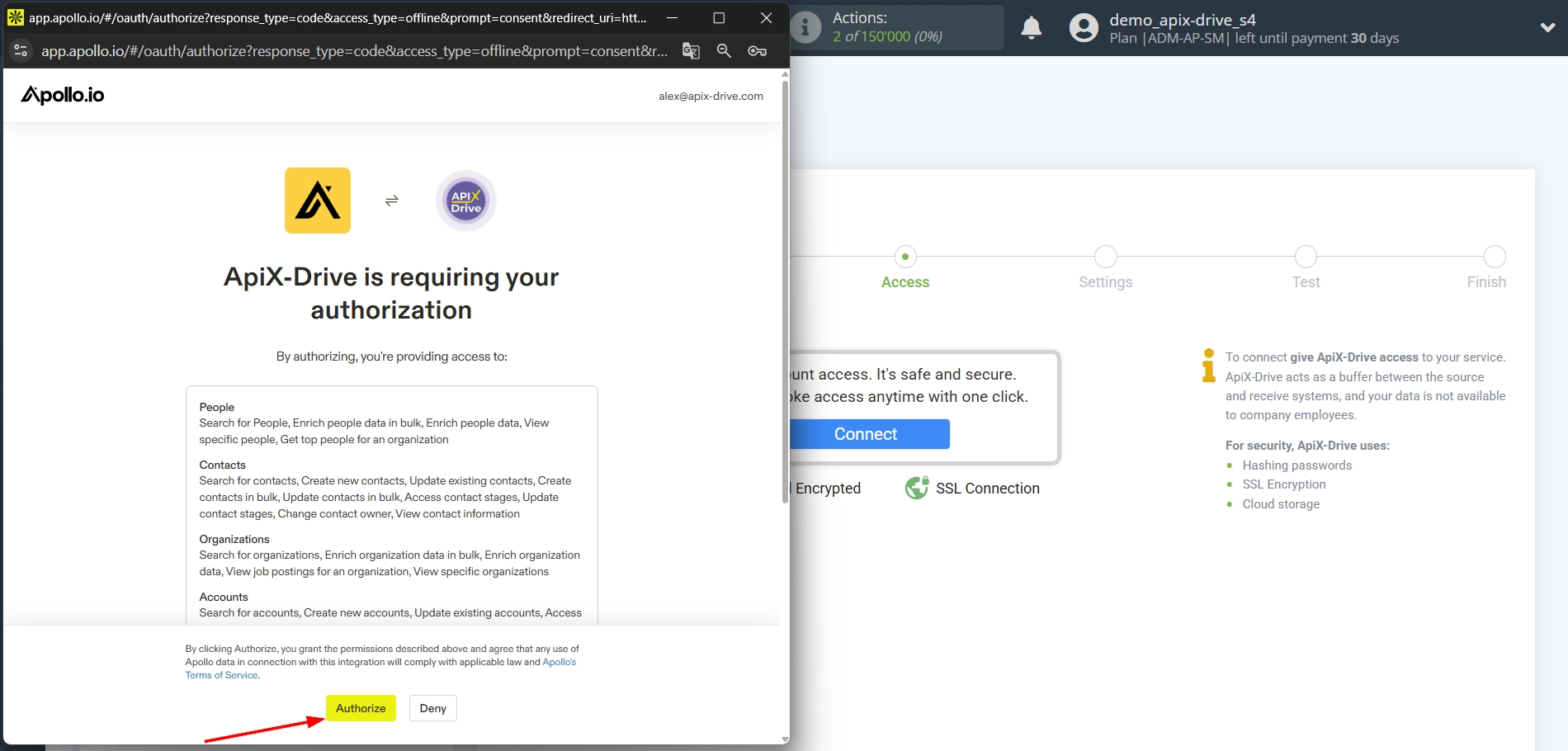Click the site permissions icon left of the URL
1568x751 pixels.
pos(20,50)
